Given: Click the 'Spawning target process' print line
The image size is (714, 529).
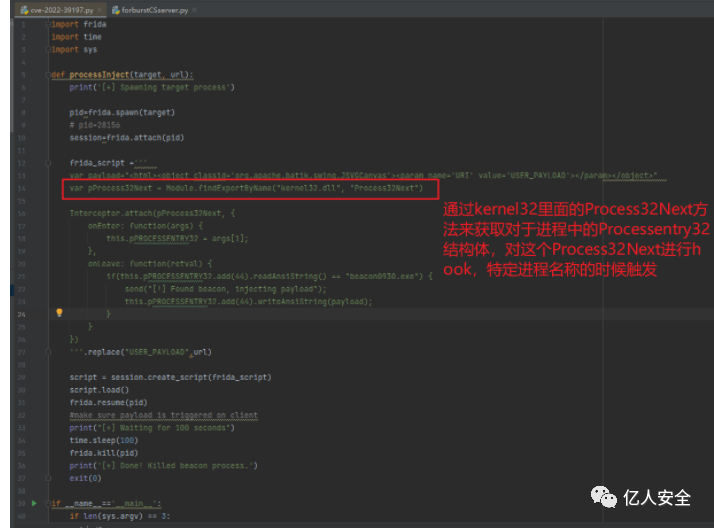Looking at the screenshot, I should point(152,87).
